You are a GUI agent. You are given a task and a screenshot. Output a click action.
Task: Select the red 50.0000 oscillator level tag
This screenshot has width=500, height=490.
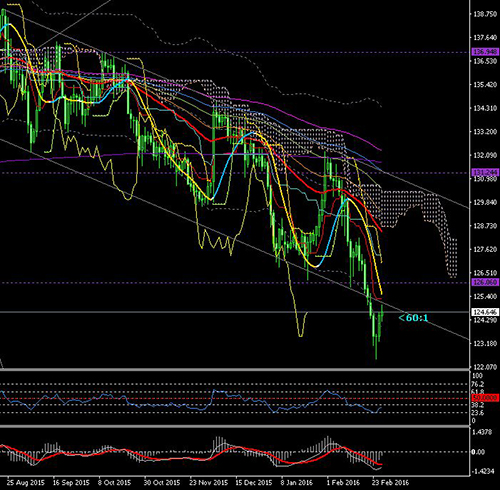(x=485, y=398)
